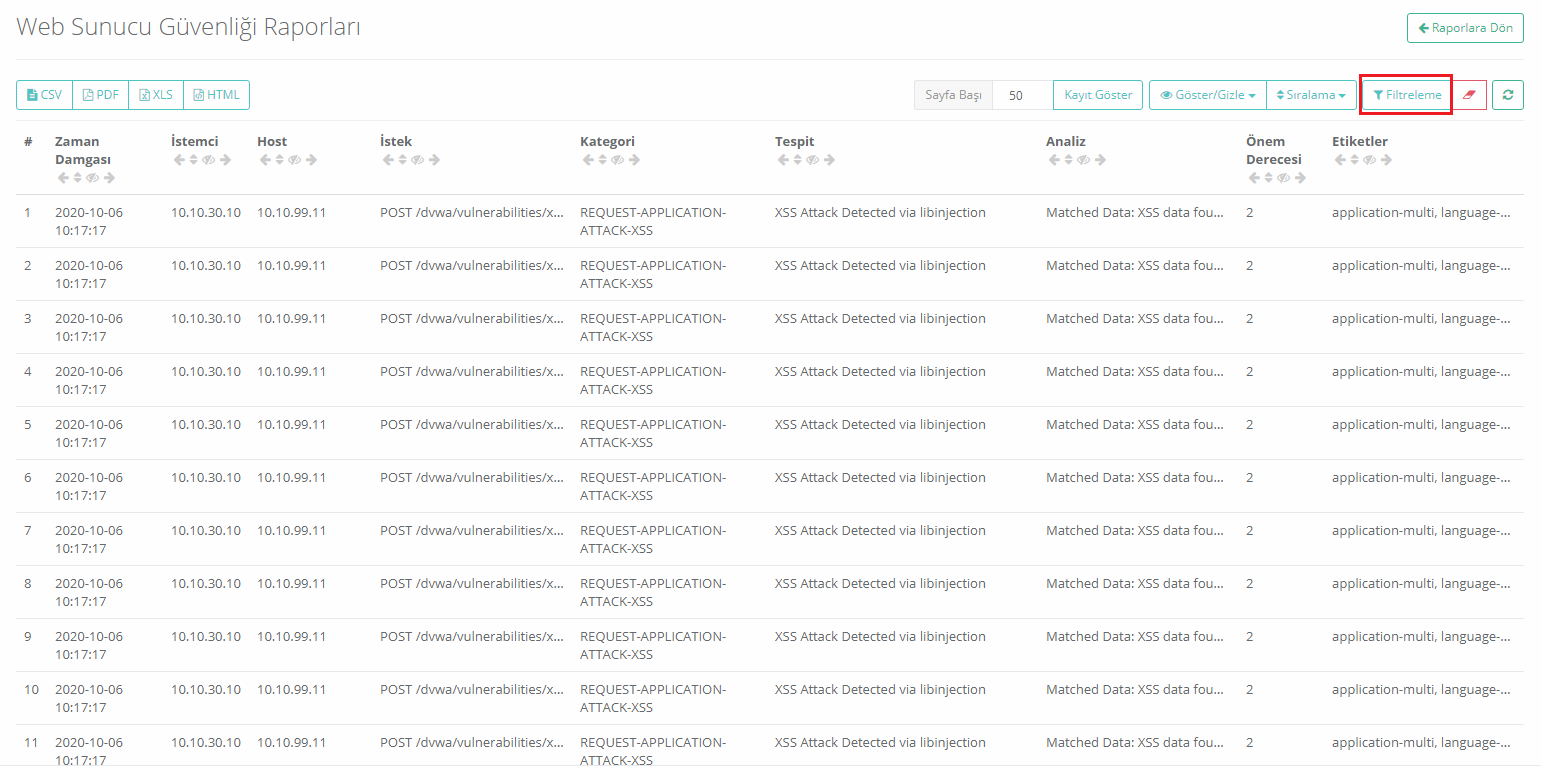
Task: Move Zaman Damgası column left
Action: pyautogui.click(x=62, y=178)
